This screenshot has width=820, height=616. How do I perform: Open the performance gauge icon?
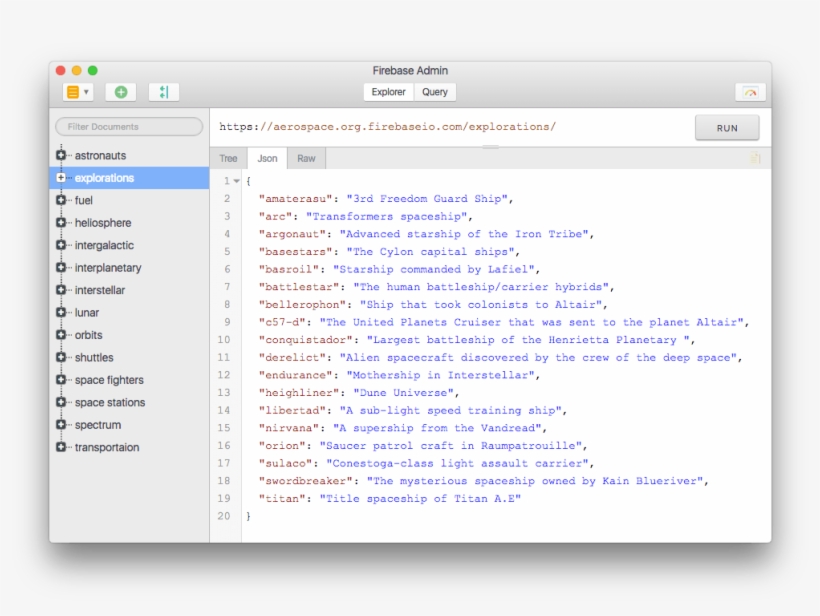point(750,93)
